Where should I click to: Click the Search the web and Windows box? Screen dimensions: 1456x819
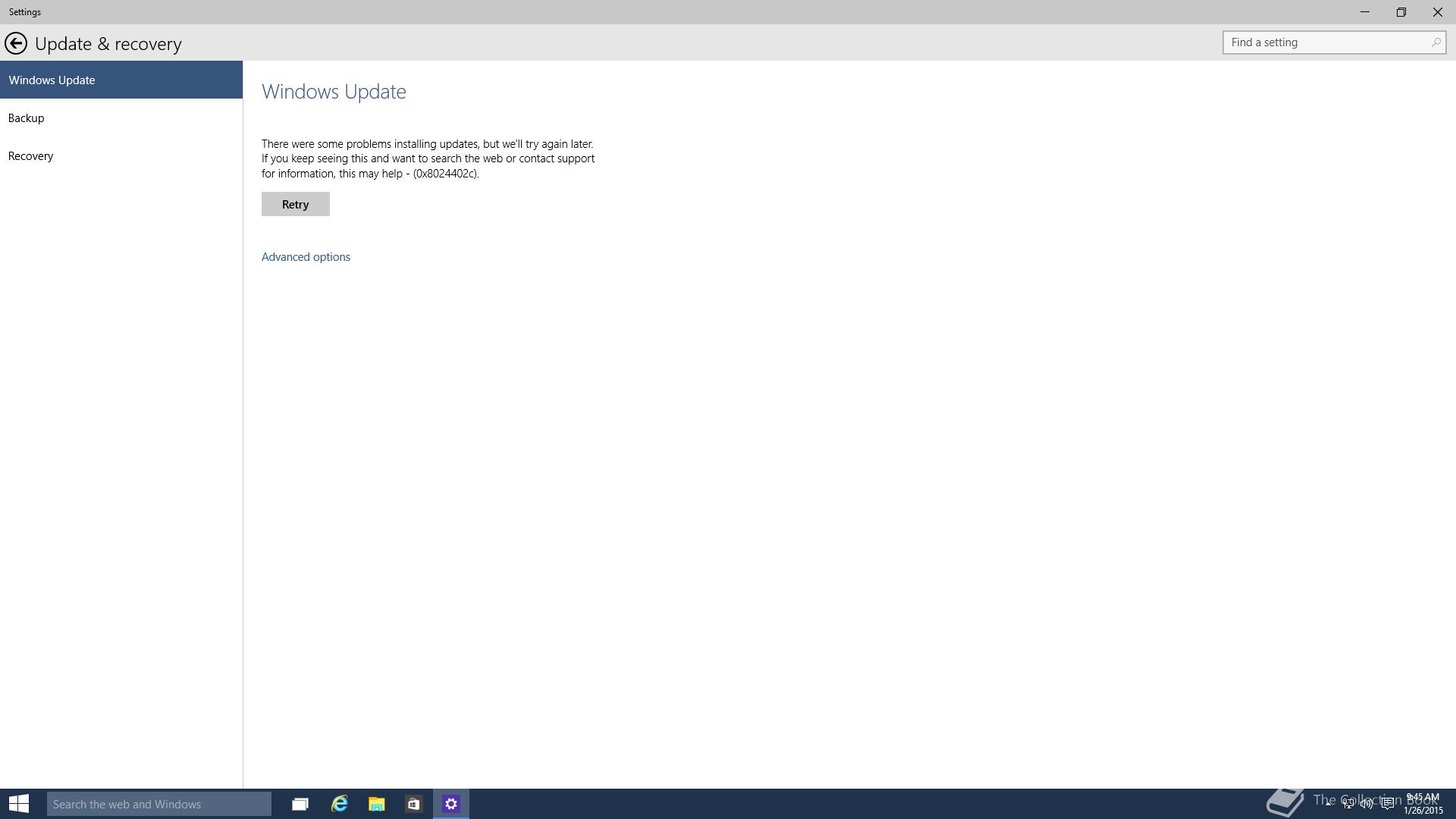click(159, 804)
